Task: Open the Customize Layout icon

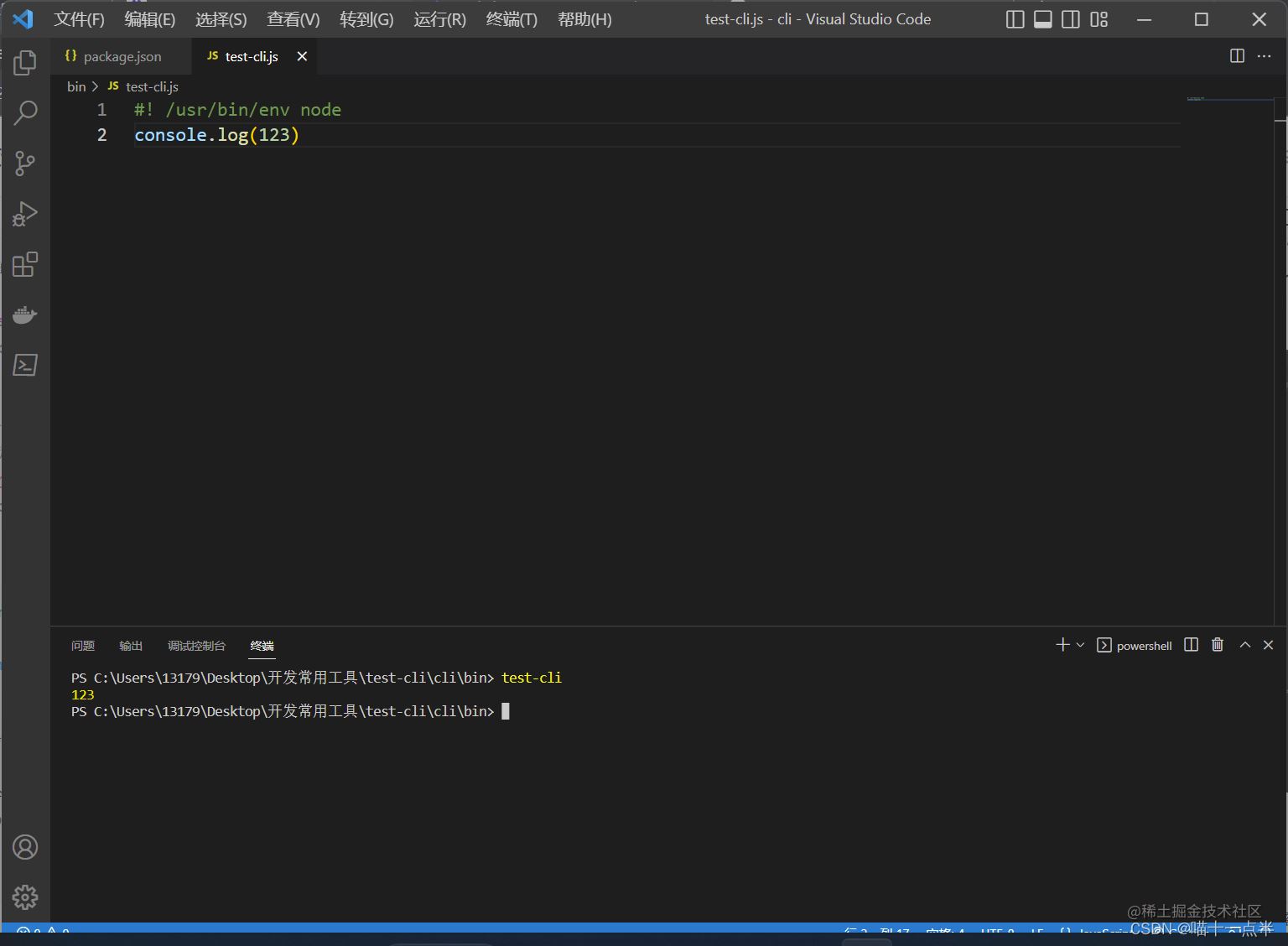Action: 1099,19
